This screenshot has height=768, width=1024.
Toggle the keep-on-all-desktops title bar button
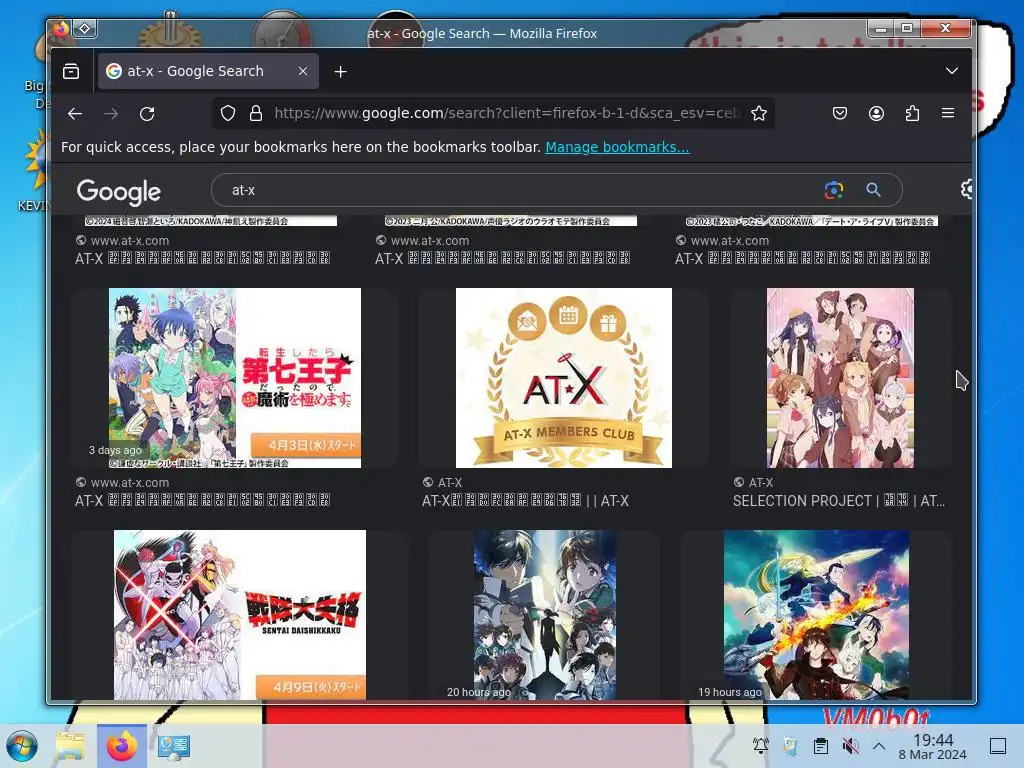coord(85,29)
